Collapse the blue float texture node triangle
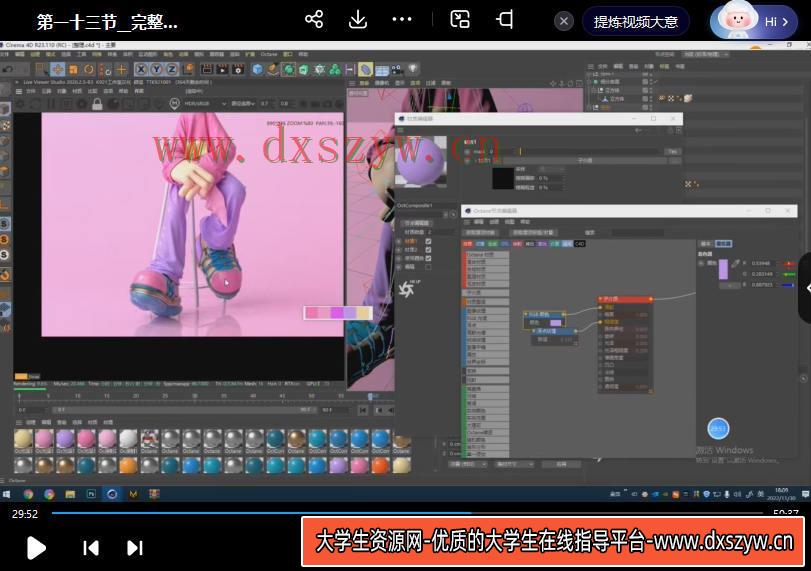This screenshot has width=811, height=571. point(535,331)
